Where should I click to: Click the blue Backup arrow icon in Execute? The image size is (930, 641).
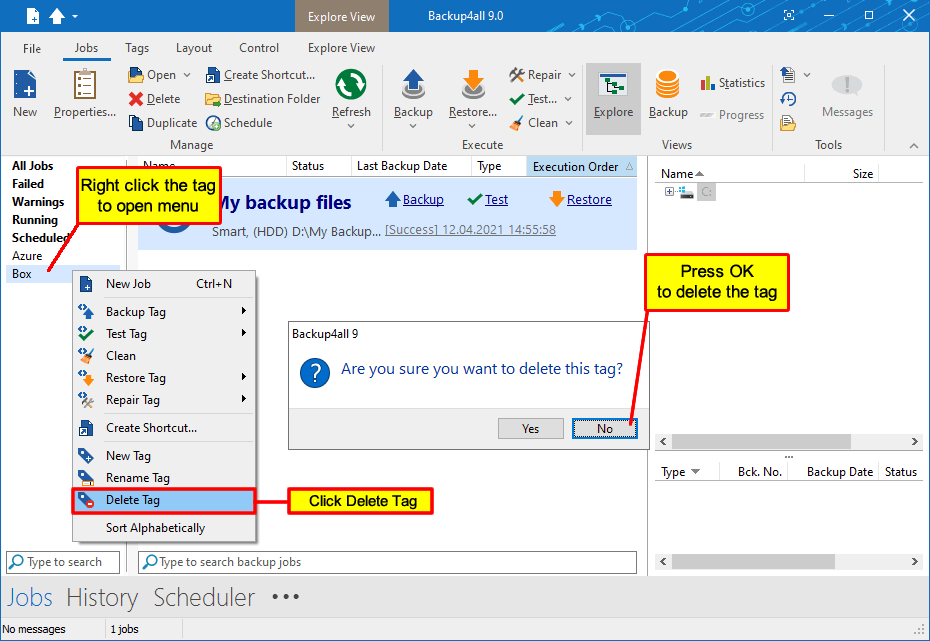(x=413, y=85)
